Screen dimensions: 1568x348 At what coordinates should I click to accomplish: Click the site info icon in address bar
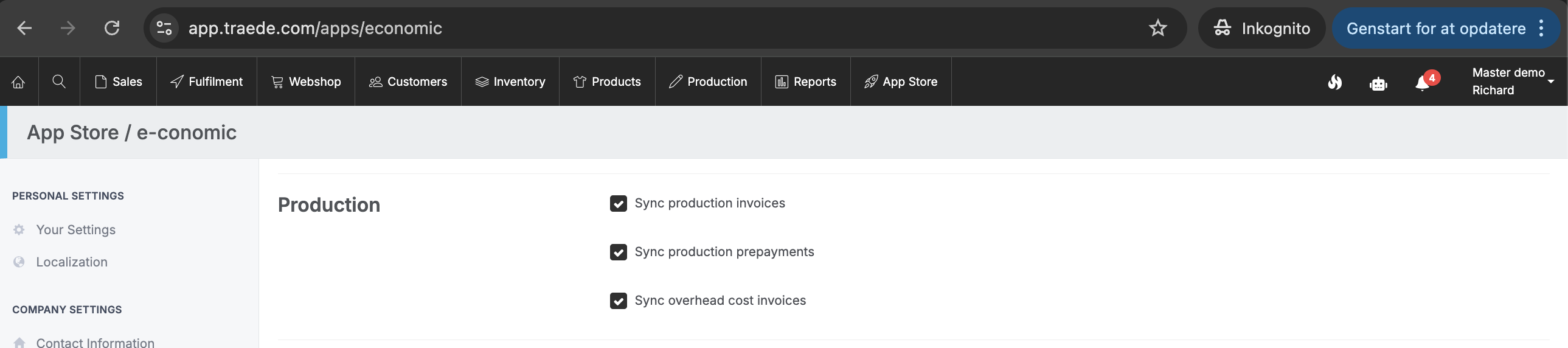click(164, 28)
